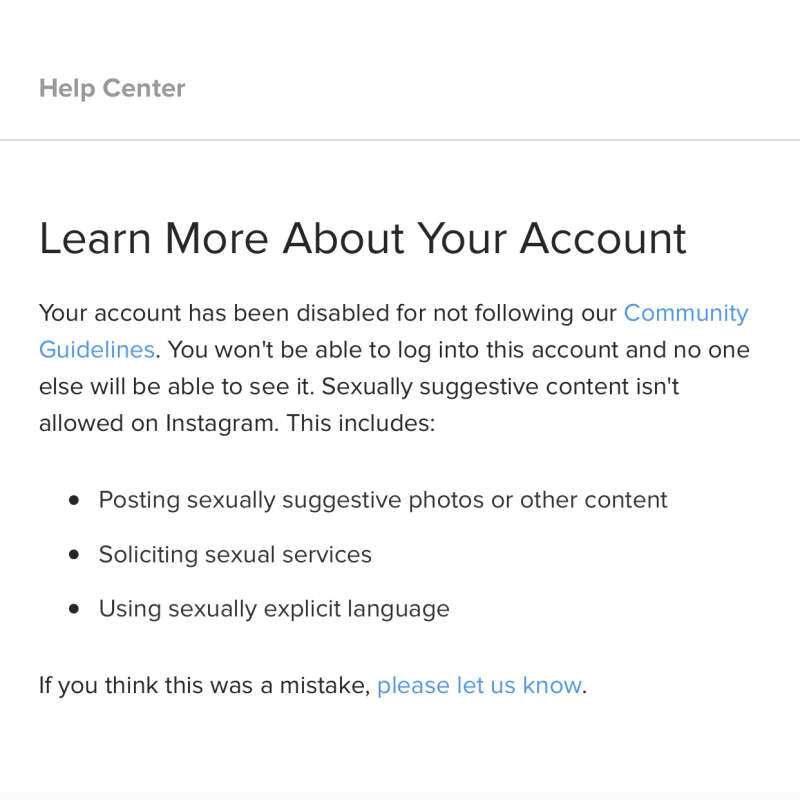Click the "Sexually suggestive content isn't" sentence
This screenshot has width=800, height=800.
click(x=500, y=386)
